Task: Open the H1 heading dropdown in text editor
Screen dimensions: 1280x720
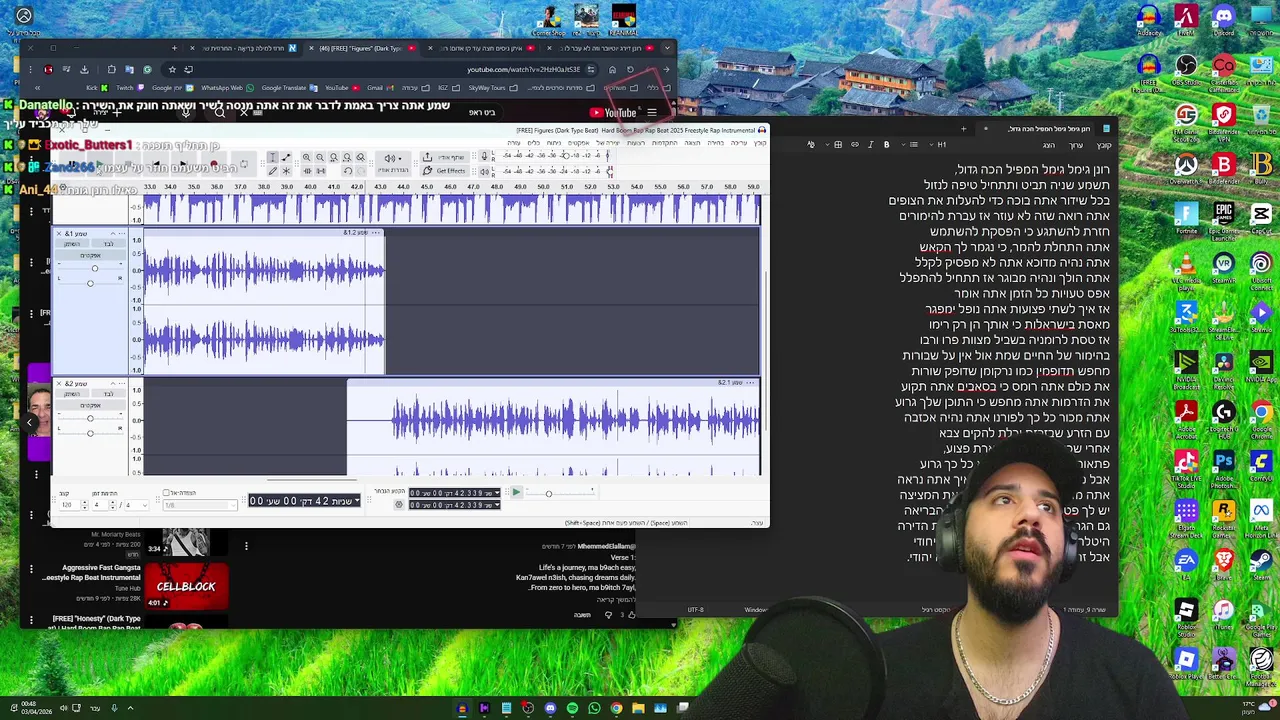Action: [x=939, y=144]
